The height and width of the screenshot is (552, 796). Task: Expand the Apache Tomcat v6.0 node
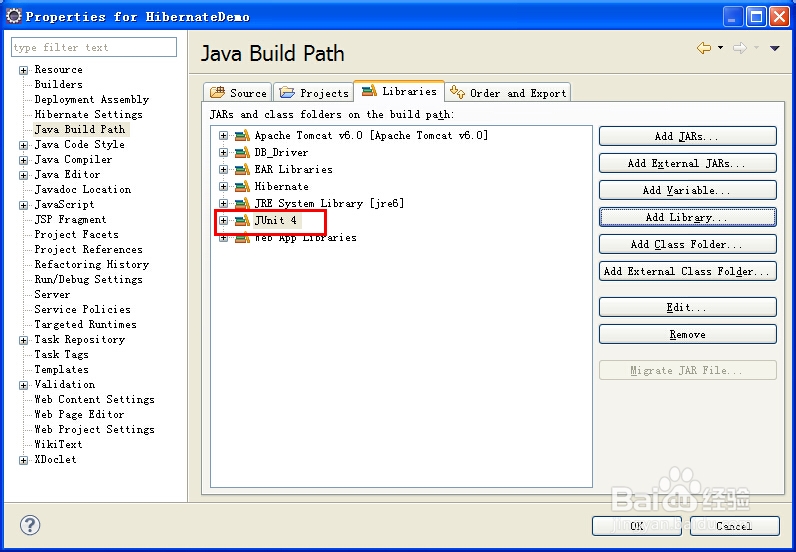223,135
